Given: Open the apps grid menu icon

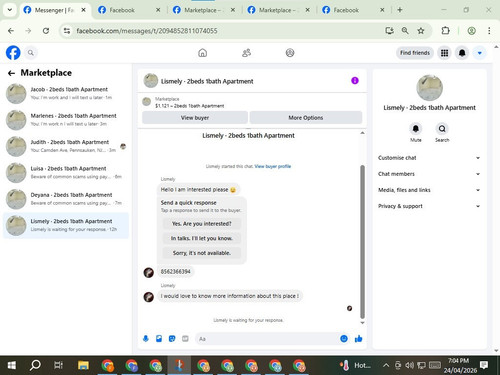Looking at the screenshot, I should 444,53.
